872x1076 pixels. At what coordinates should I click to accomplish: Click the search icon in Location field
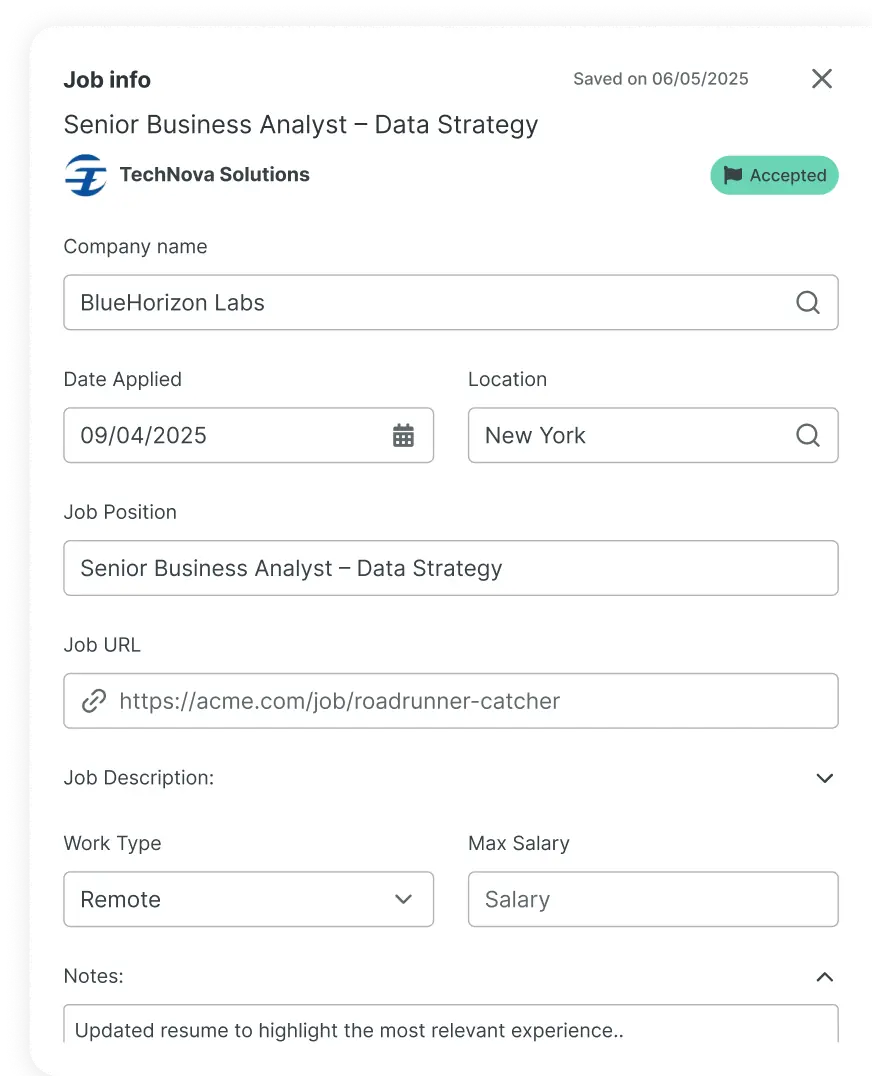click(x=807, y=435)
